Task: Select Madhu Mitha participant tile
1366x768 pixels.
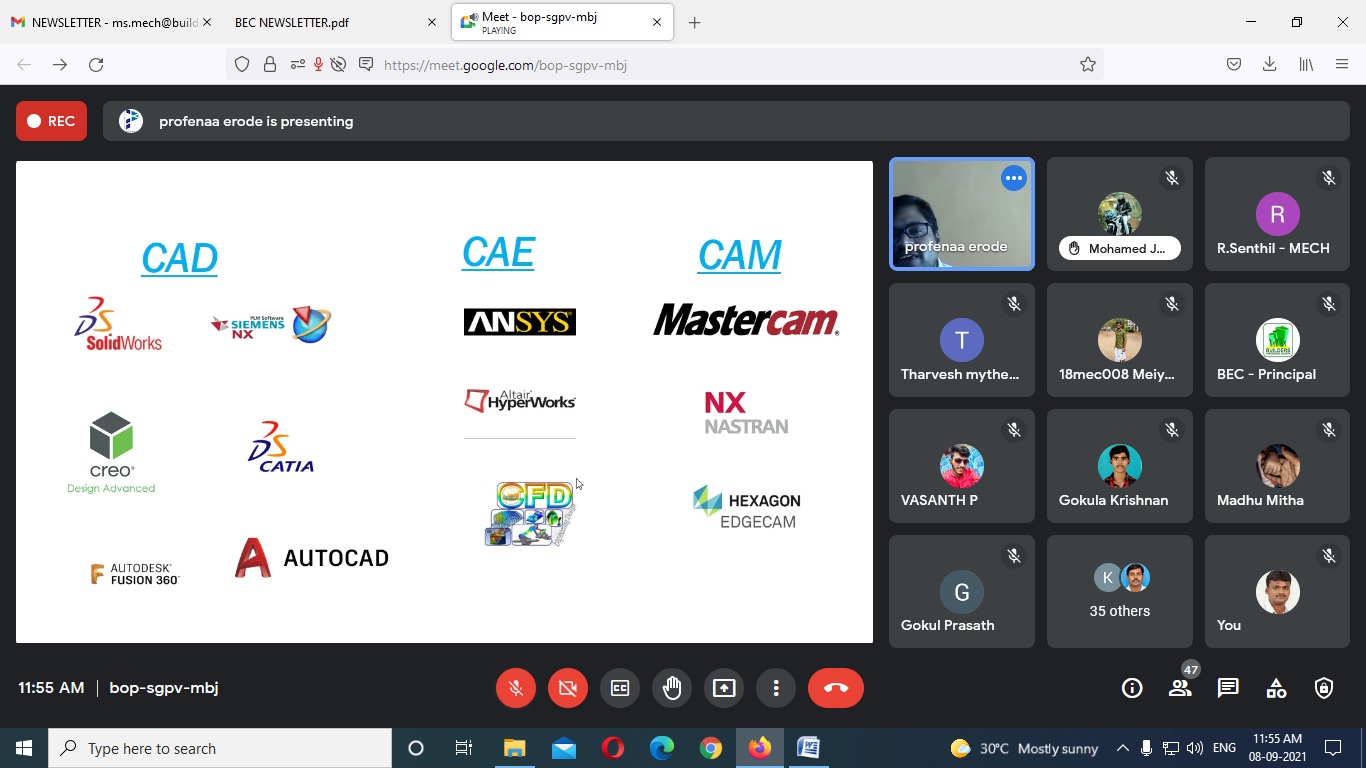Action: coord(1277,466)
